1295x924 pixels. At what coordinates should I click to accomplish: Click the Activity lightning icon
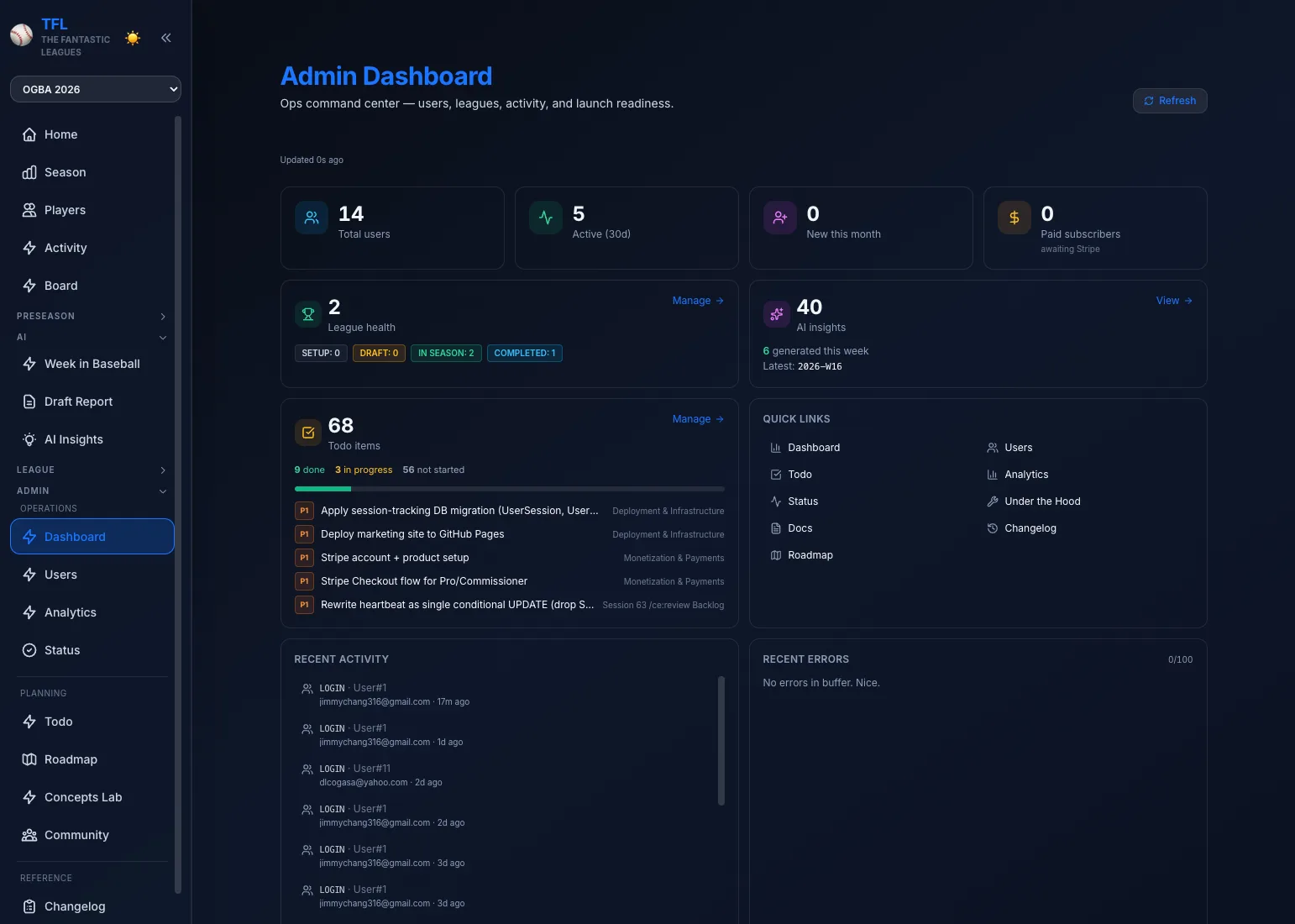[x=28, y=248]
